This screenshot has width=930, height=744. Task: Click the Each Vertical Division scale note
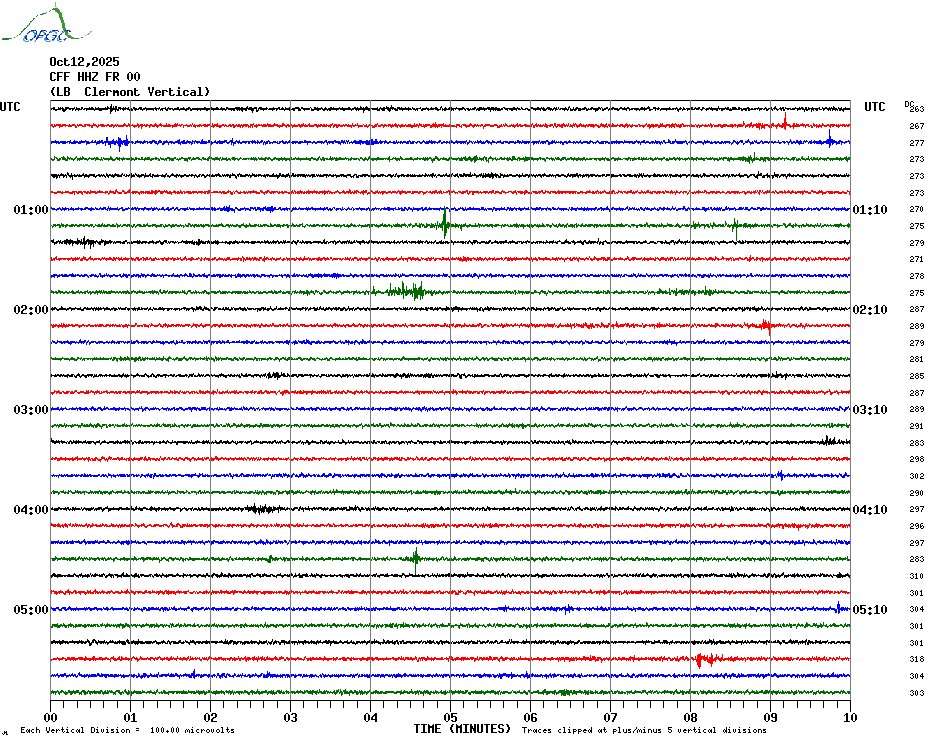tap(127, 731)
